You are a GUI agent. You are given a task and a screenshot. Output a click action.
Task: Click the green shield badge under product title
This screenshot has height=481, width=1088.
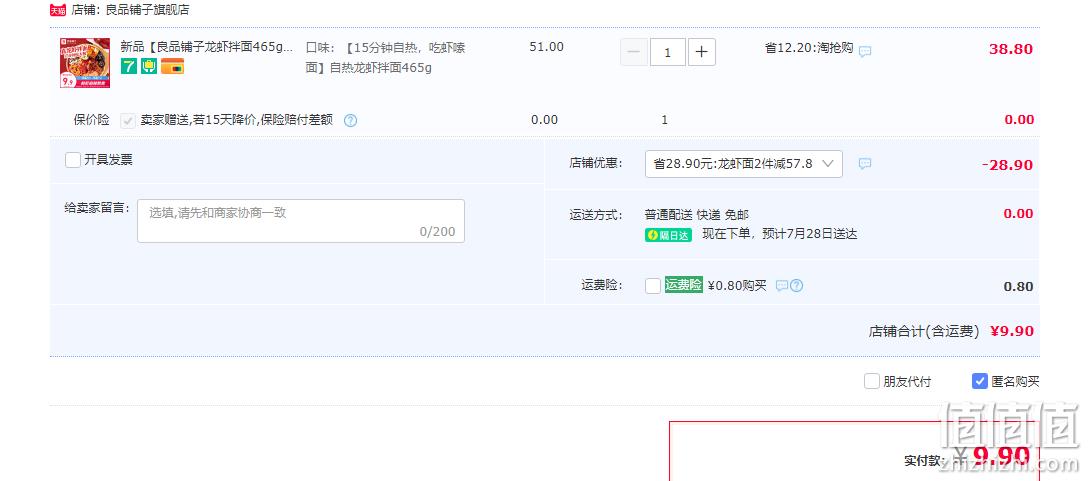point(148,66)
